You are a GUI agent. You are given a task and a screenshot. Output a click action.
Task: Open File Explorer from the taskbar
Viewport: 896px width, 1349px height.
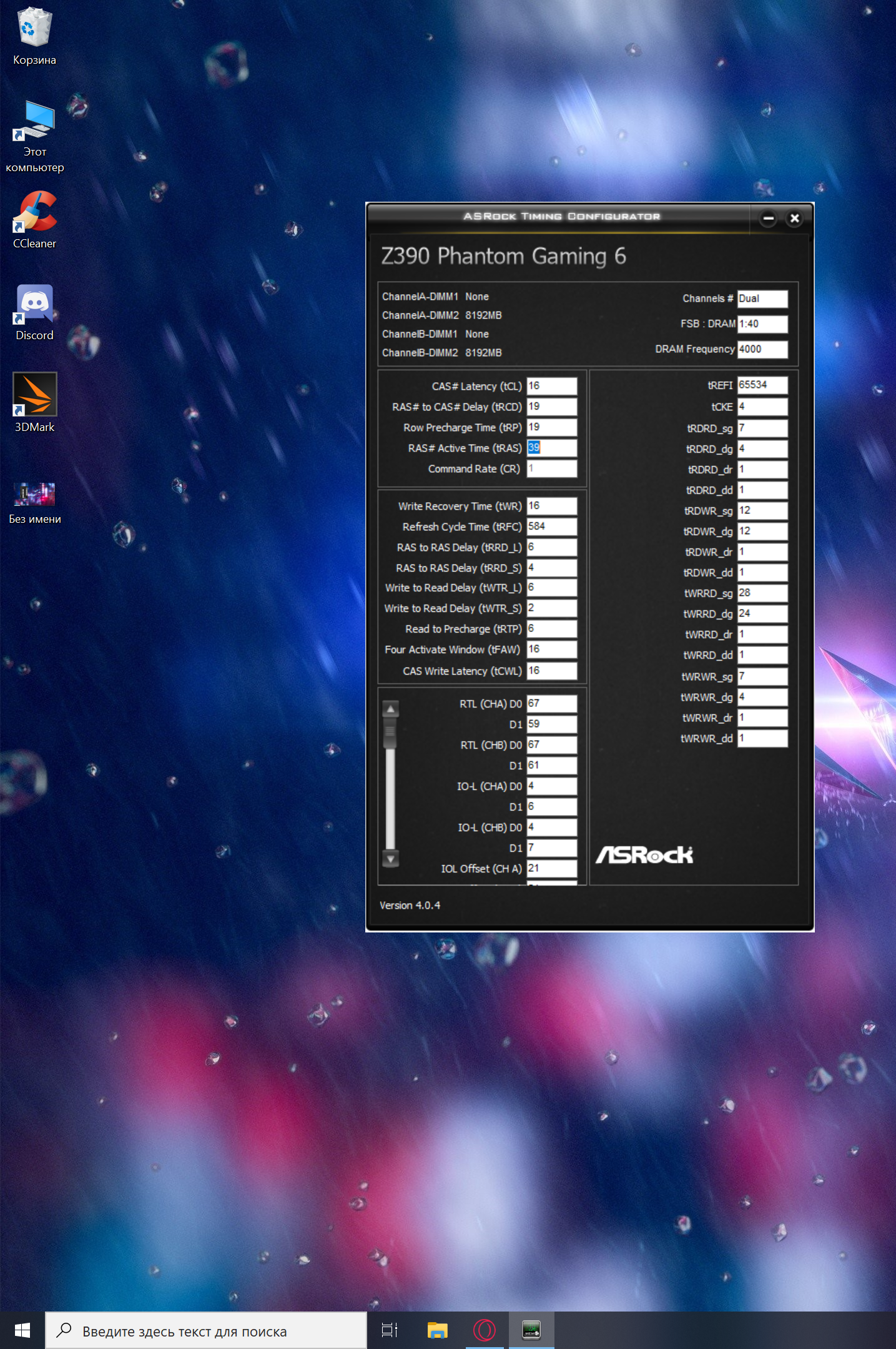437,1330
